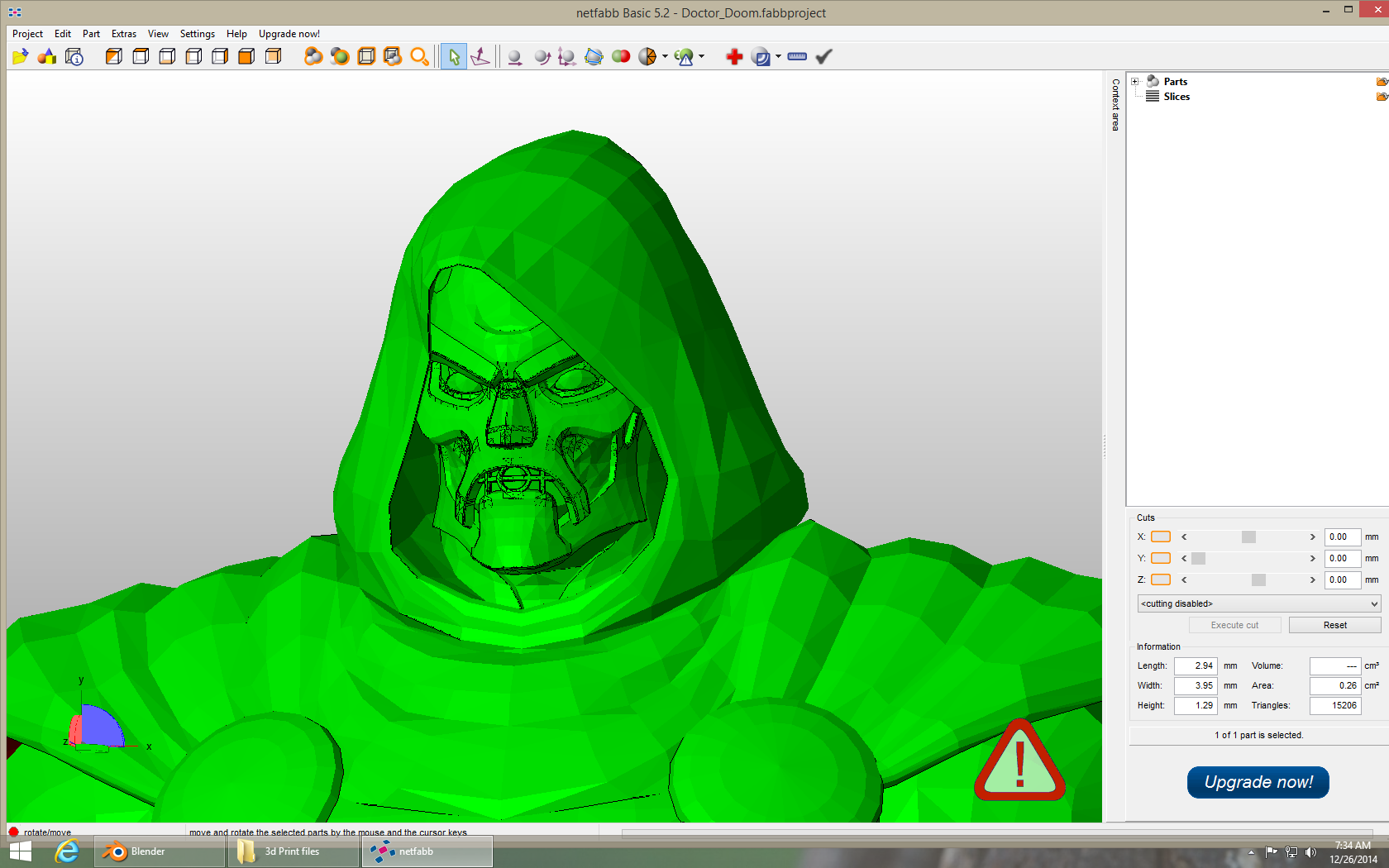Click X cut right arrow

(x=1312, y=537)
